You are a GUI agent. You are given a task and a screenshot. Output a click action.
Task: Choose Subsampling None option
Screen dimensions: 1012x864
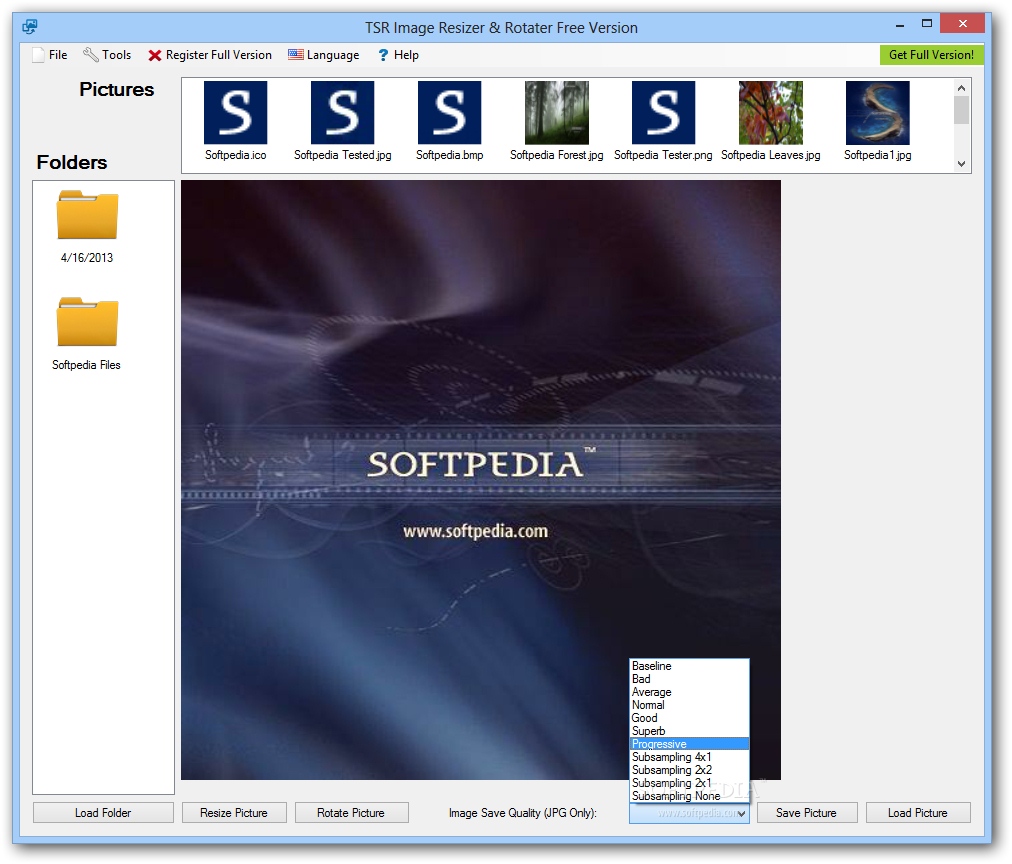pyautogui.click(x=689, y=796)
